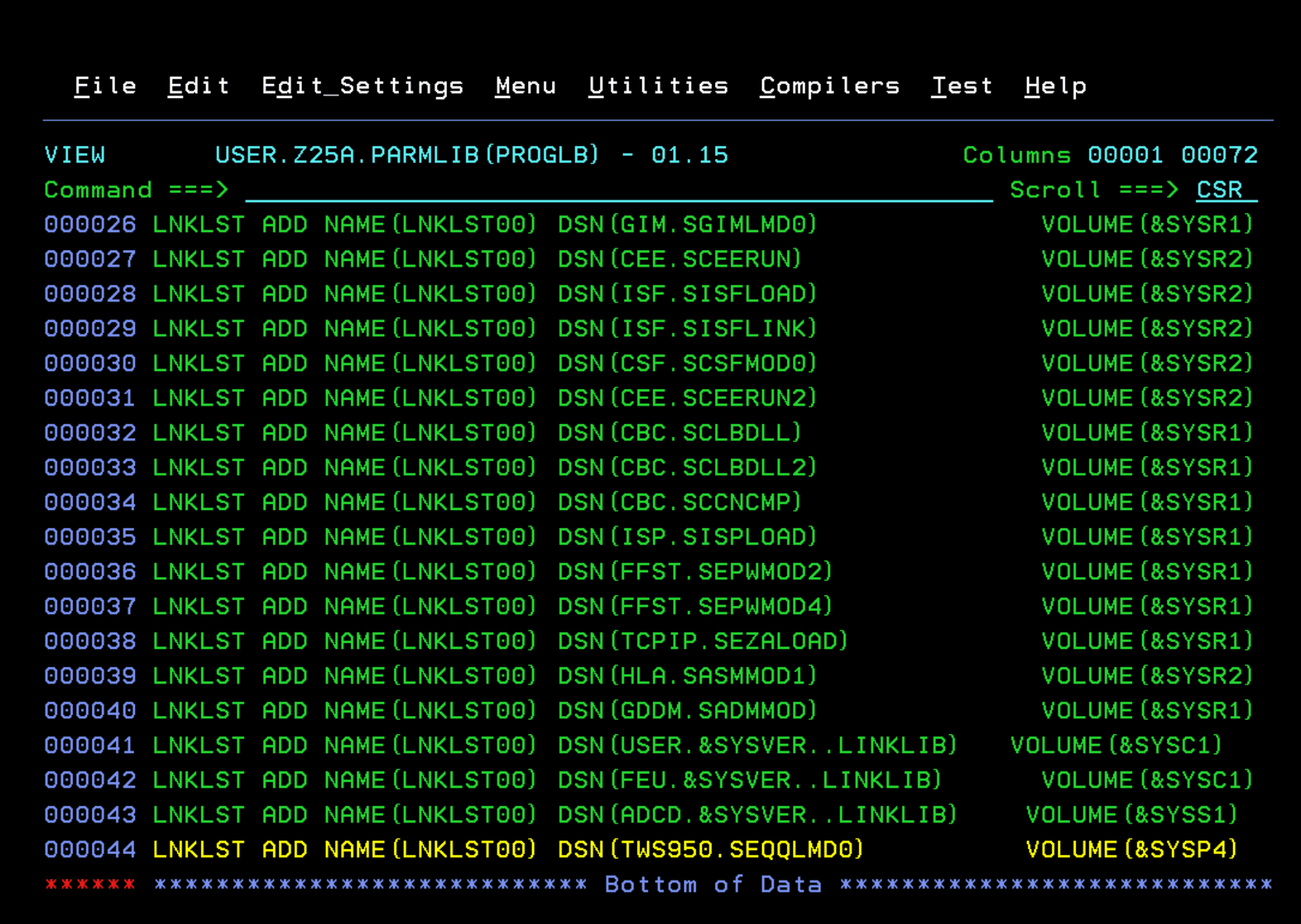Click VOLUME(&SYSP4) on the last line
The width and height of the screenshot is (1301, 924).
coord(1131,850)
